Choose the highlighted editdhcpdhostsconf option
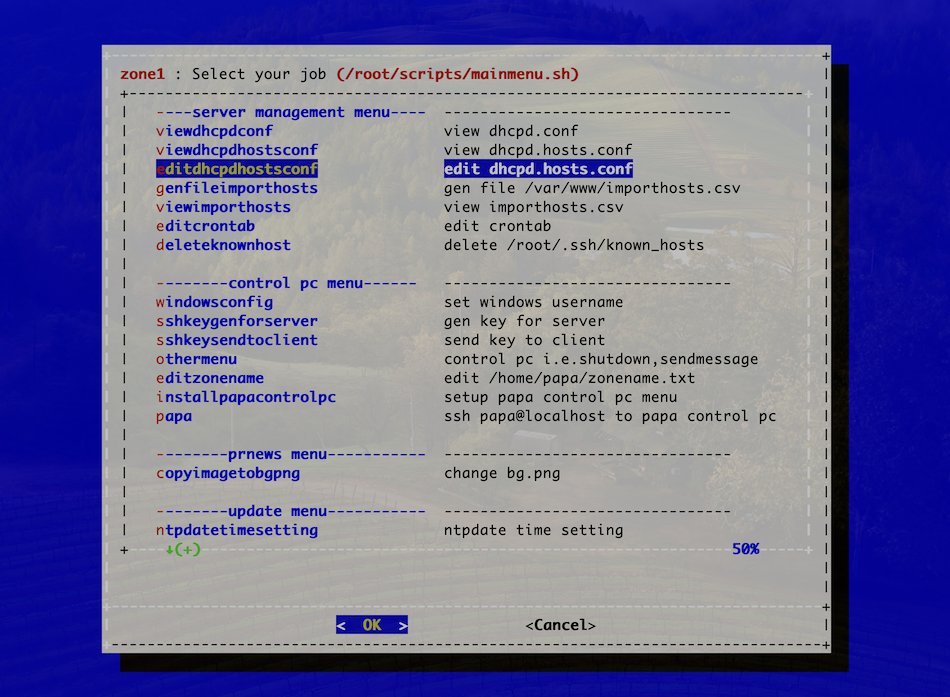 pyautogui.click(x=238, y=169)
